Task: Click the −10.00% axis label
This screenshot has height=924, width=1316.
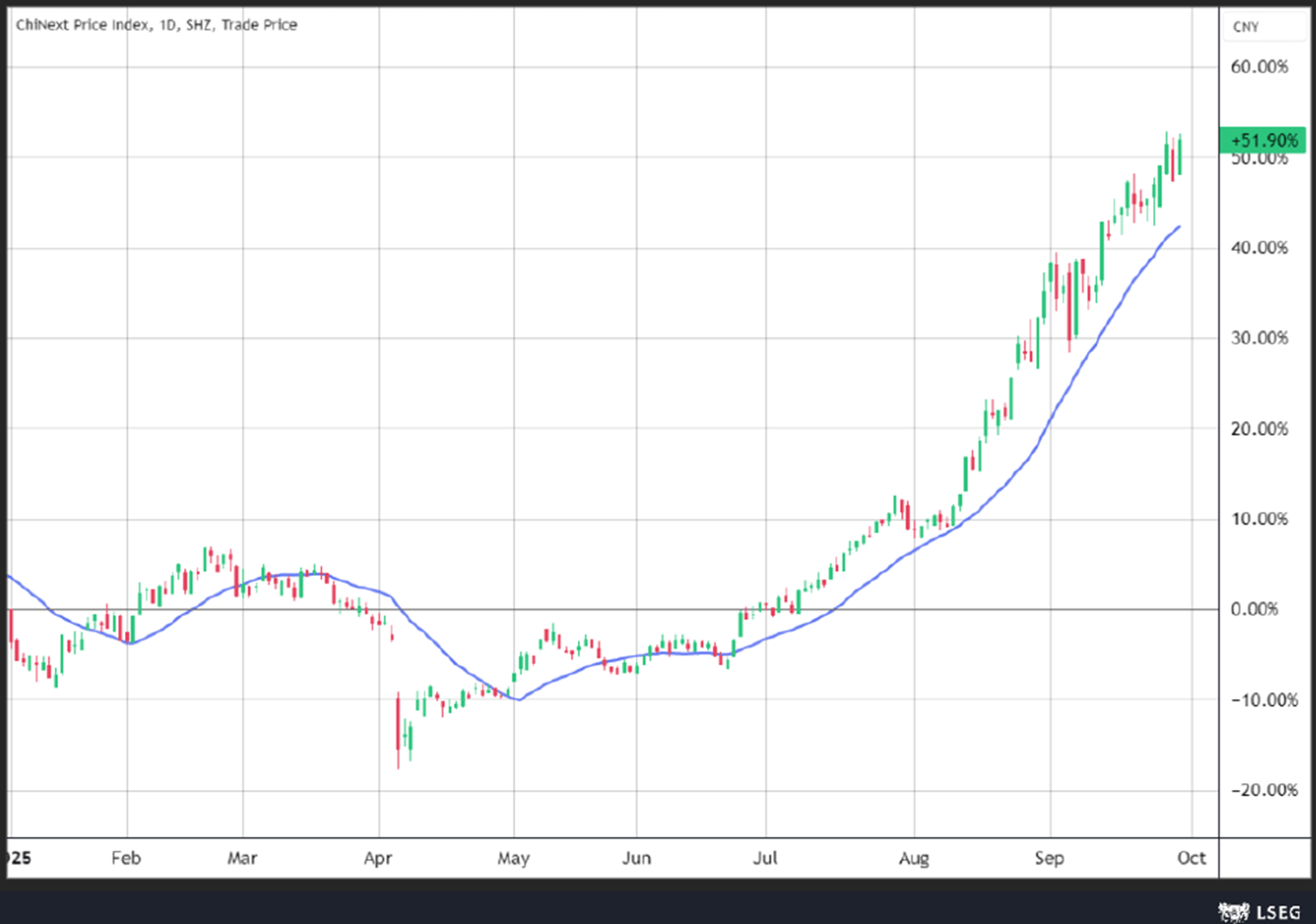Action: (x=1264, y=700)
